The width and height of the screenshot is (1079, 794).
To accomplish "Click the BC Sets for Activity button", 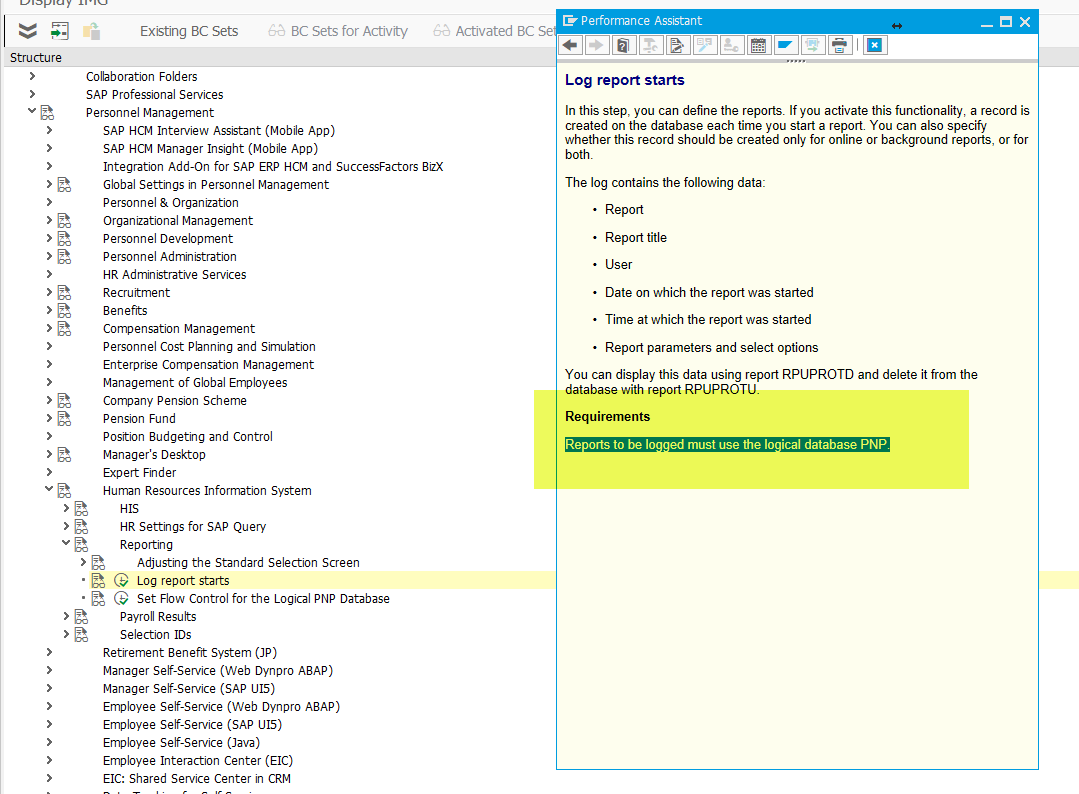I will coord(338,31).
